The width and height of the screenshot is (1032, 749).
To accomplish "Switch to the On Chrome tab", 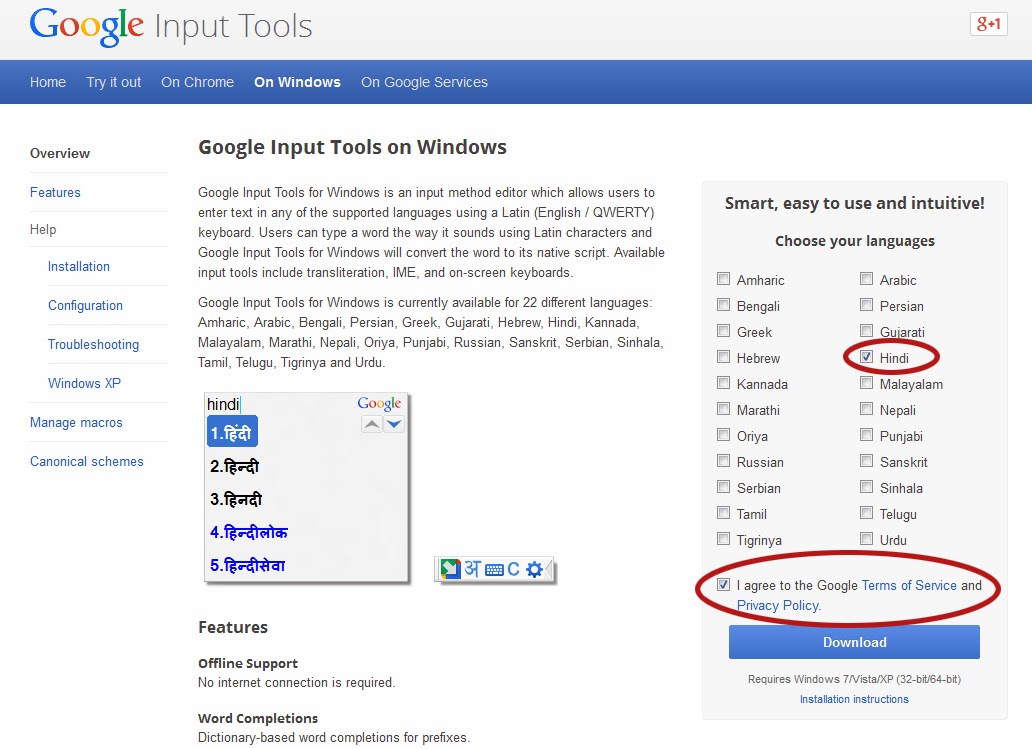I will (197, 82).
